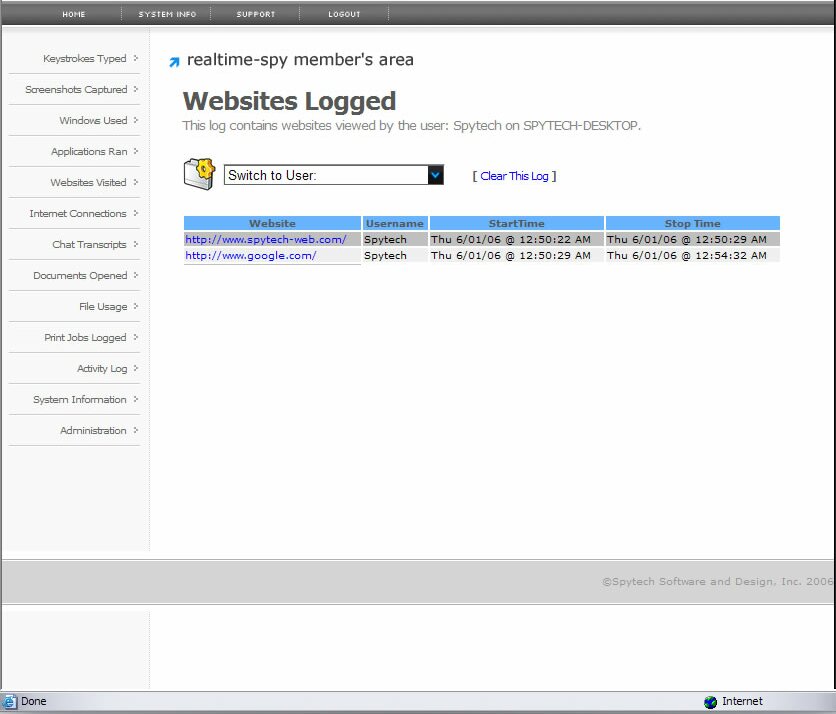Click the folder gear icon beside user dropdown
Screen dimensions: 836x714
pos(199,174)
